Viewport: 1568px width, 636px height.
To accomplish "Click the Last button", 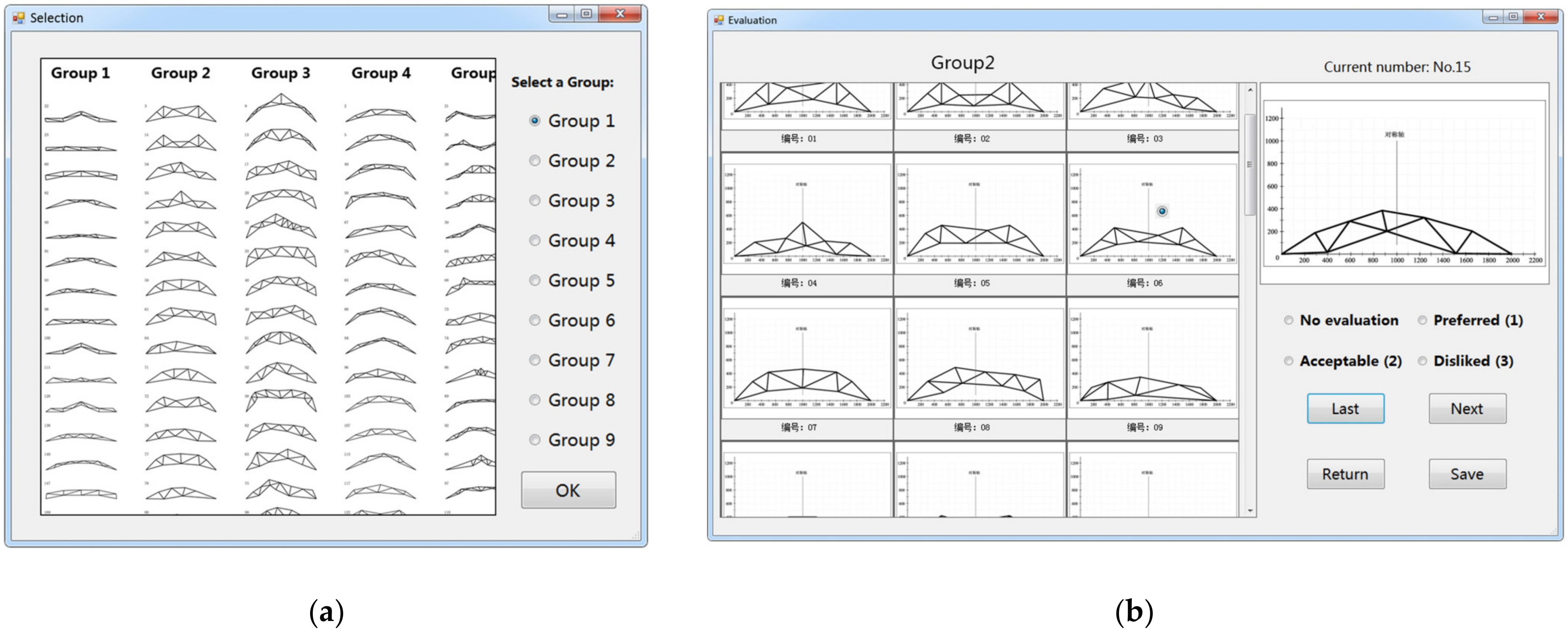I will click(x=1345, y=408).
